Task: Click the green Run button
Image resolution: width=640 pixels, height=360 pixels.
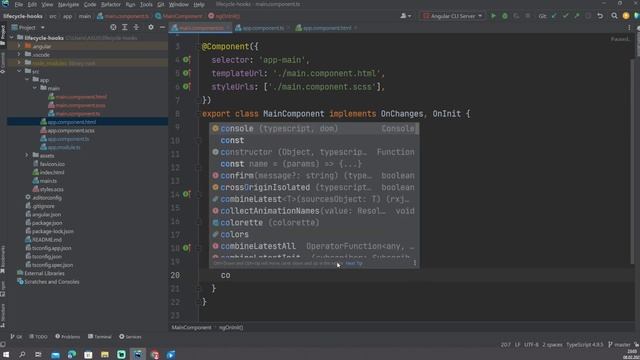Action: [x=493, y=16]
